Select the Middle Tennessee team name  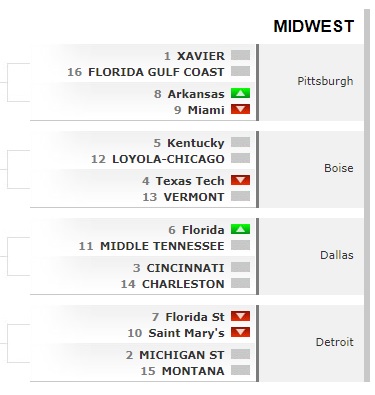[x=162, y=246]
